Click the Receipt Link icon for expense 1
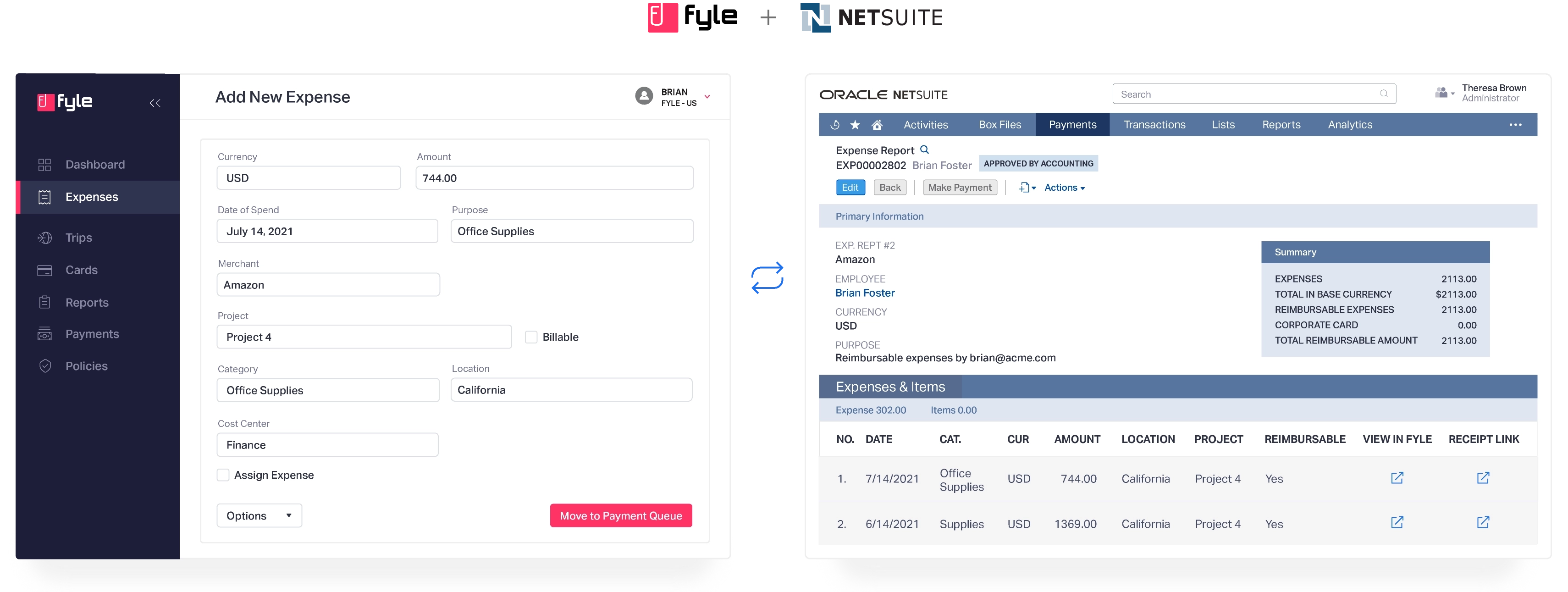Image resolution: width=1568 pixels, height=592 pixels. pyautogui.click(x=1484, y=478)
